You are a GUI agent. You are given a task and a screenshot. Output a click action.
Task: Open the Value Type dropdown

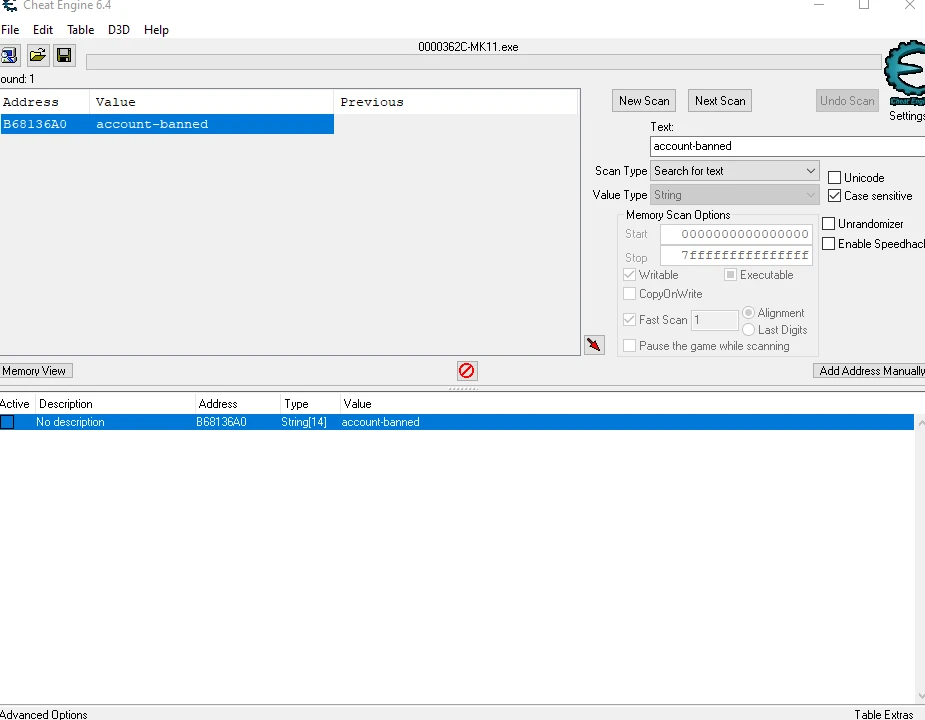pos(734,195)
